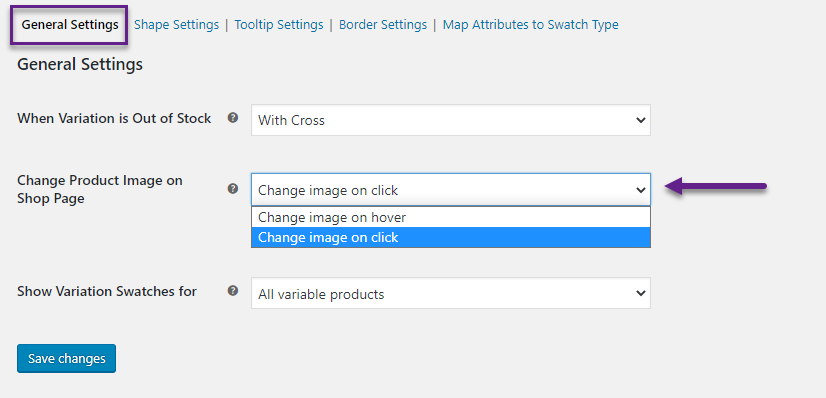Click help icon for Out of Stock setting
826x398 pixels.
[x=233, y=118]
